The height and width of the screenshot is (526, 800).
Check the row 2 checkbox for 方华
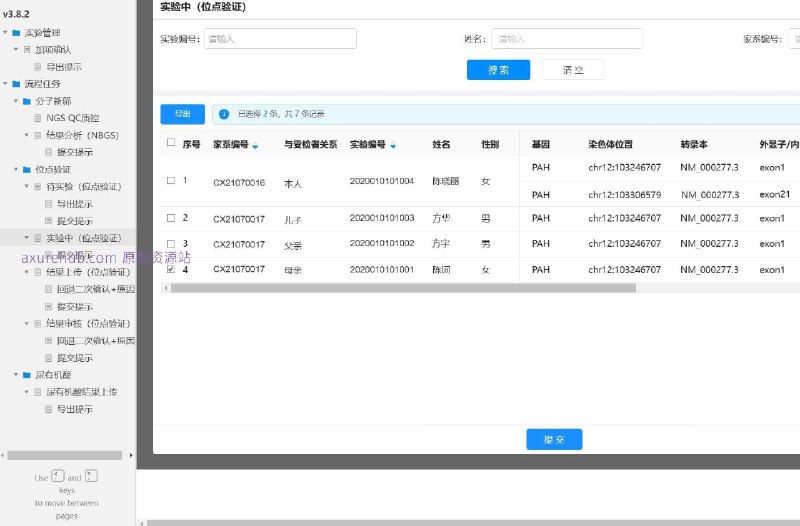click(x=171, y=218)
